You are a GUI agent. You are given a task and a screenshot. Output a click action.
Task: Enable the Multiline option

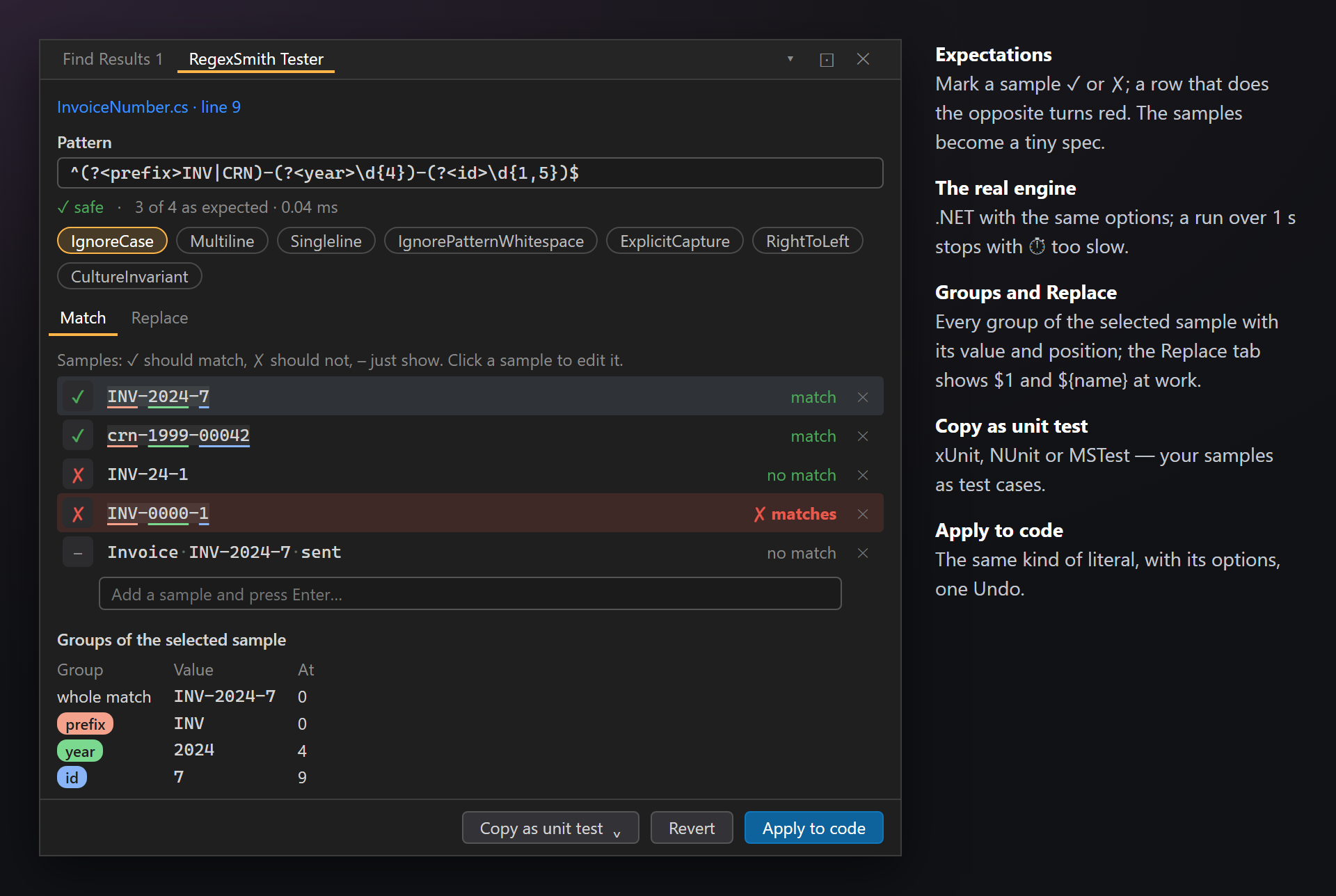click(x=222, y=241)
